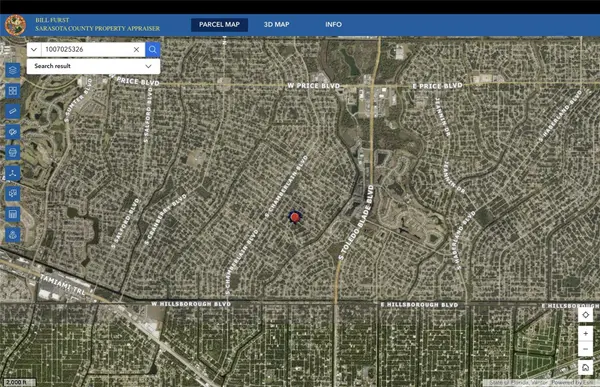Click the Sarasota County seal logo
Screen dimensions: 600x387
coord(15,25)
